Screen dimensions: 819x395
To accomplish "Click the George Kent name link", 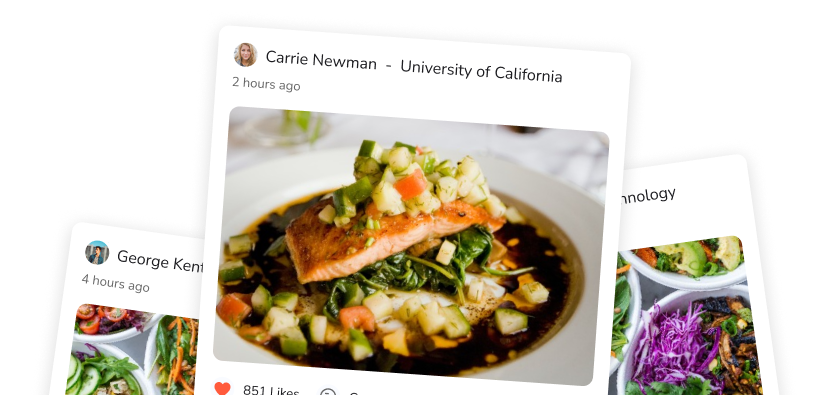I will 159,261.
